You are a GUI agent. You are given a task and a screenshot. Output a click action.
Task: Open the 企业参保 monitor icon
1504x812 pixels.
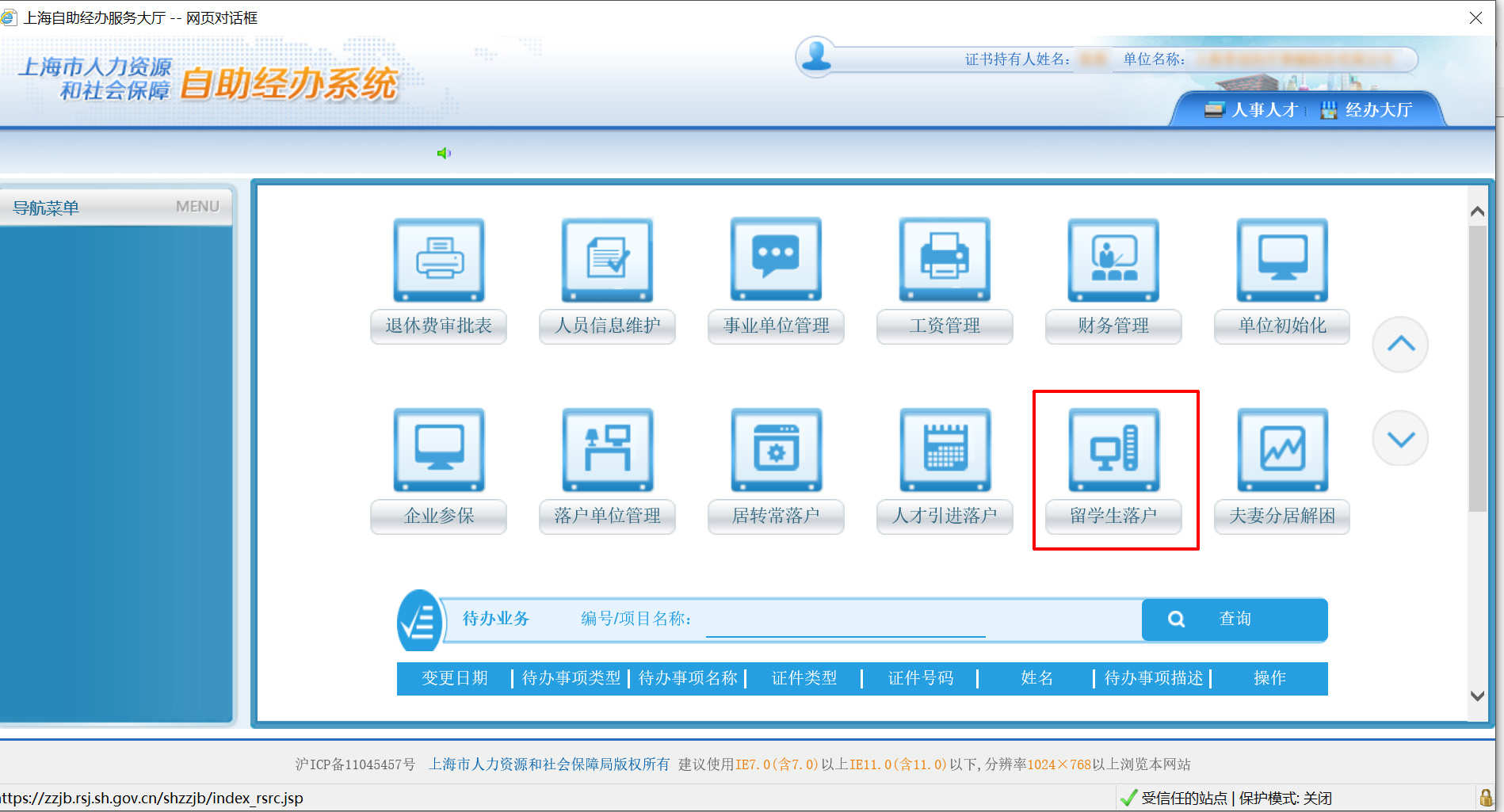click(439, 450)
